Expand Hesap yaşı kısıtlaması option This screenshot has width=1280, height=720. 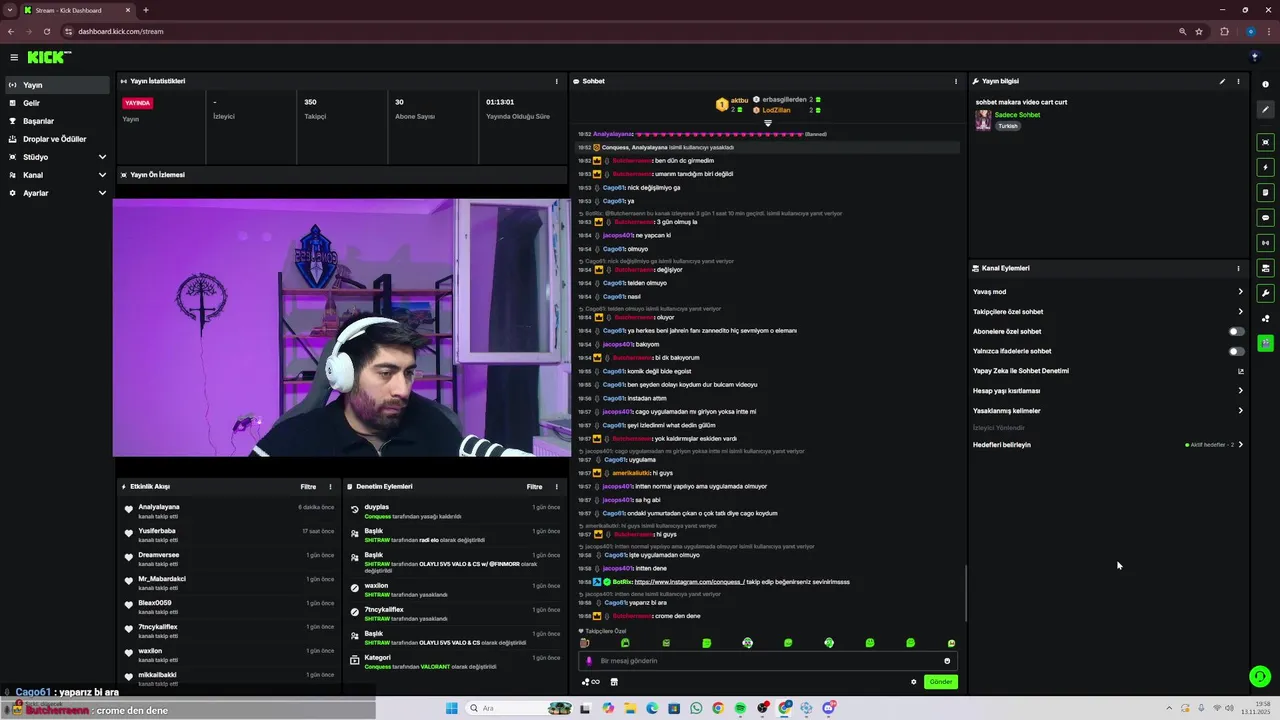pyautogui.click(x=1240, y=391)
